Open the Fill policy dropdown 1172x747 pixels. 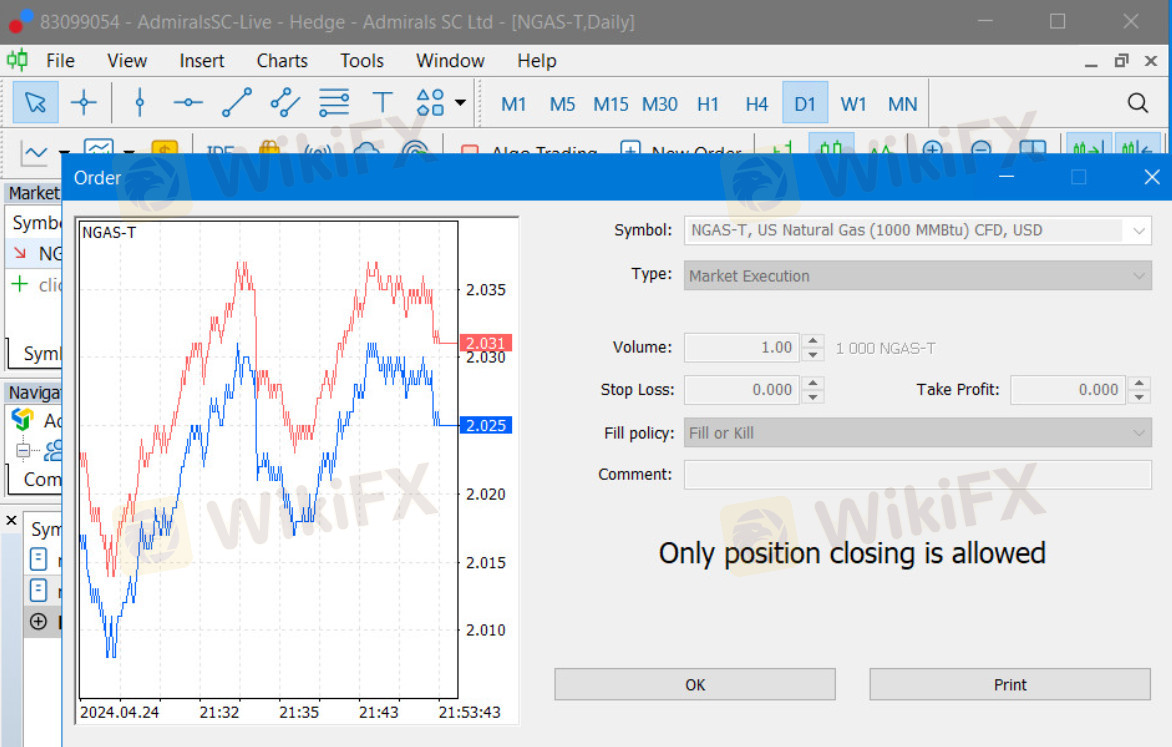[x=917, y=433]
